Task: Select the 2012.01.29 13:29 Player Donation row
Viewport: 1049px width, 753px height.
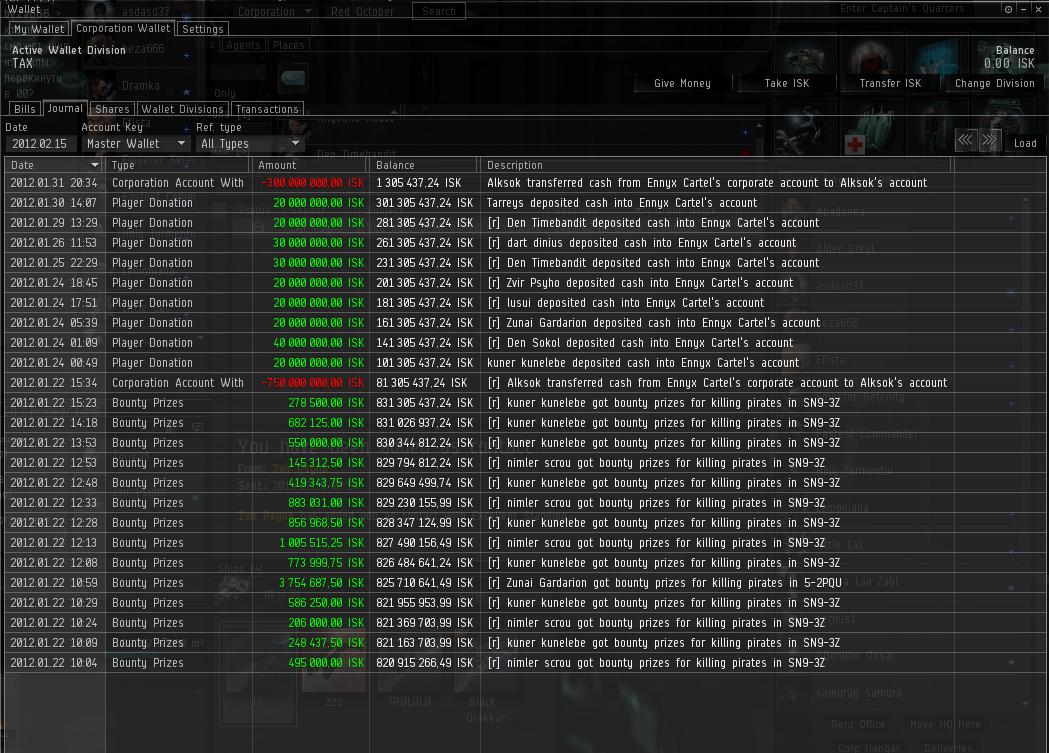Action: (x=524, y=223)
